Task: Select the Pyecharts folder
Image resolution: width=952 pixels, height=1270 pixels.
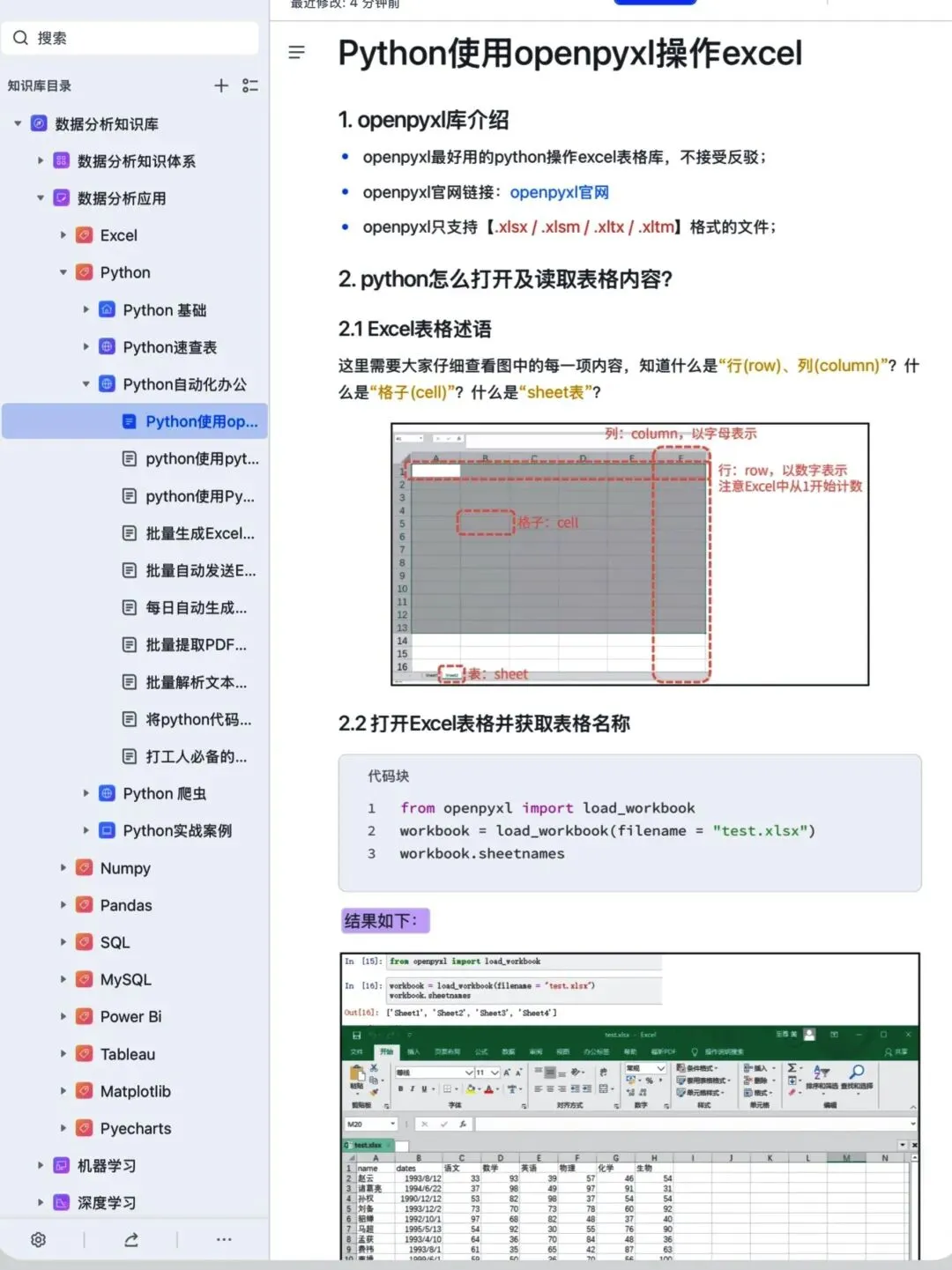Action: click(136, 1128)
